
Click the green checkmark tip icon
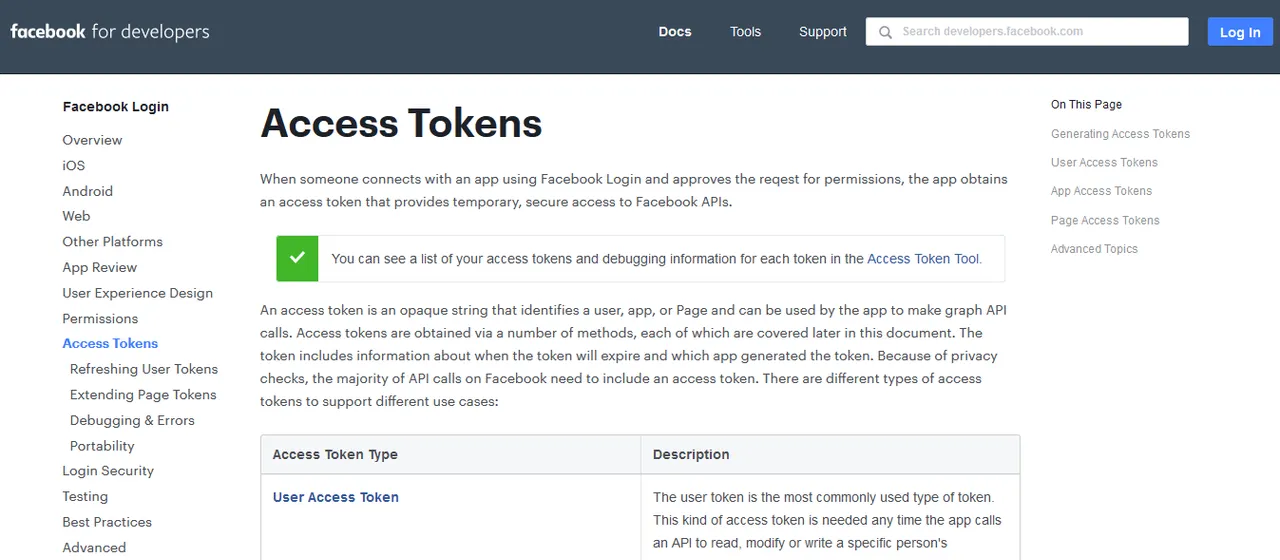coord(298,259)
